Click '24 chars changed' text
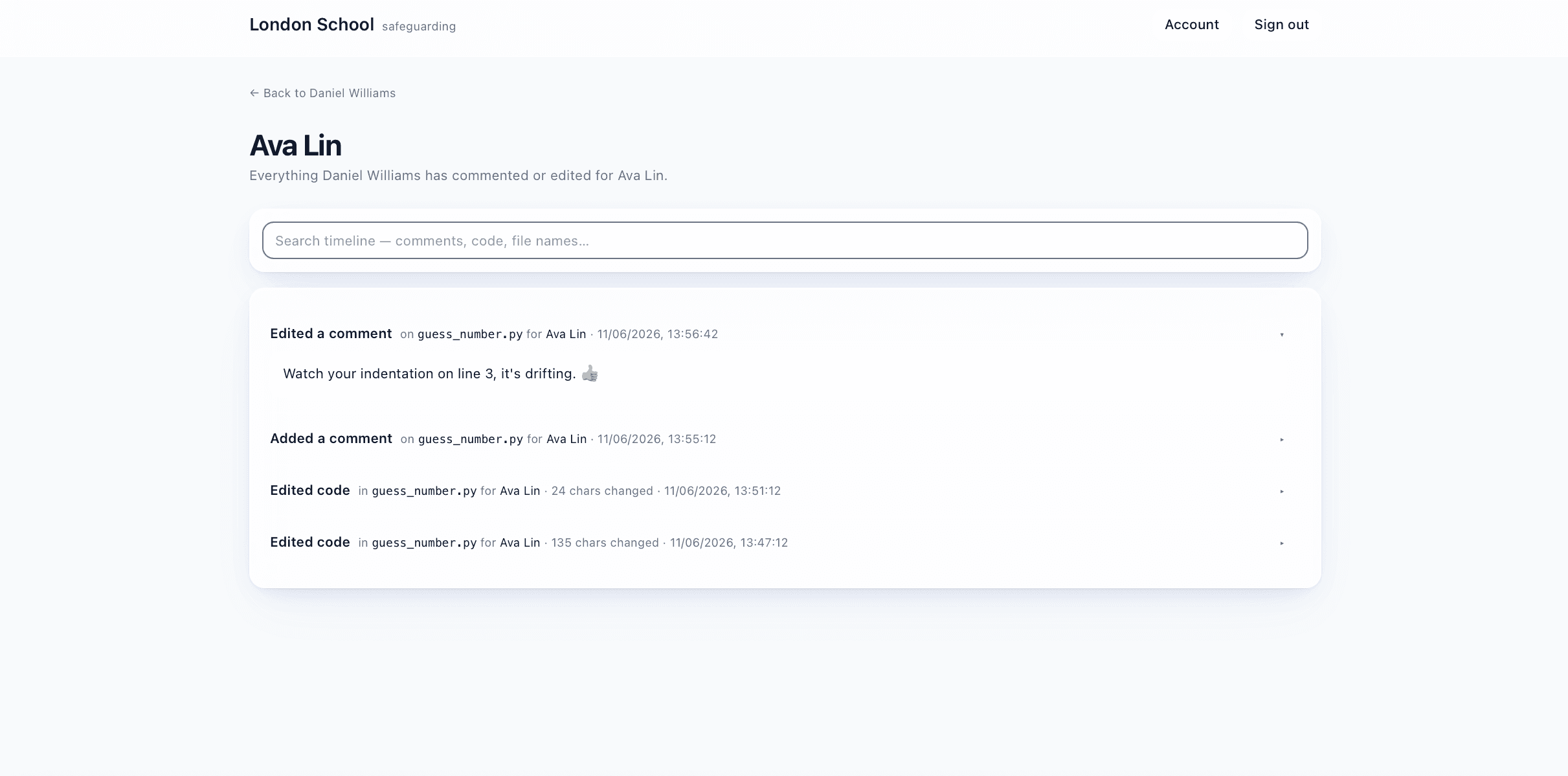This screenshot has height=776, width=1568. click(x=602, y=491)
